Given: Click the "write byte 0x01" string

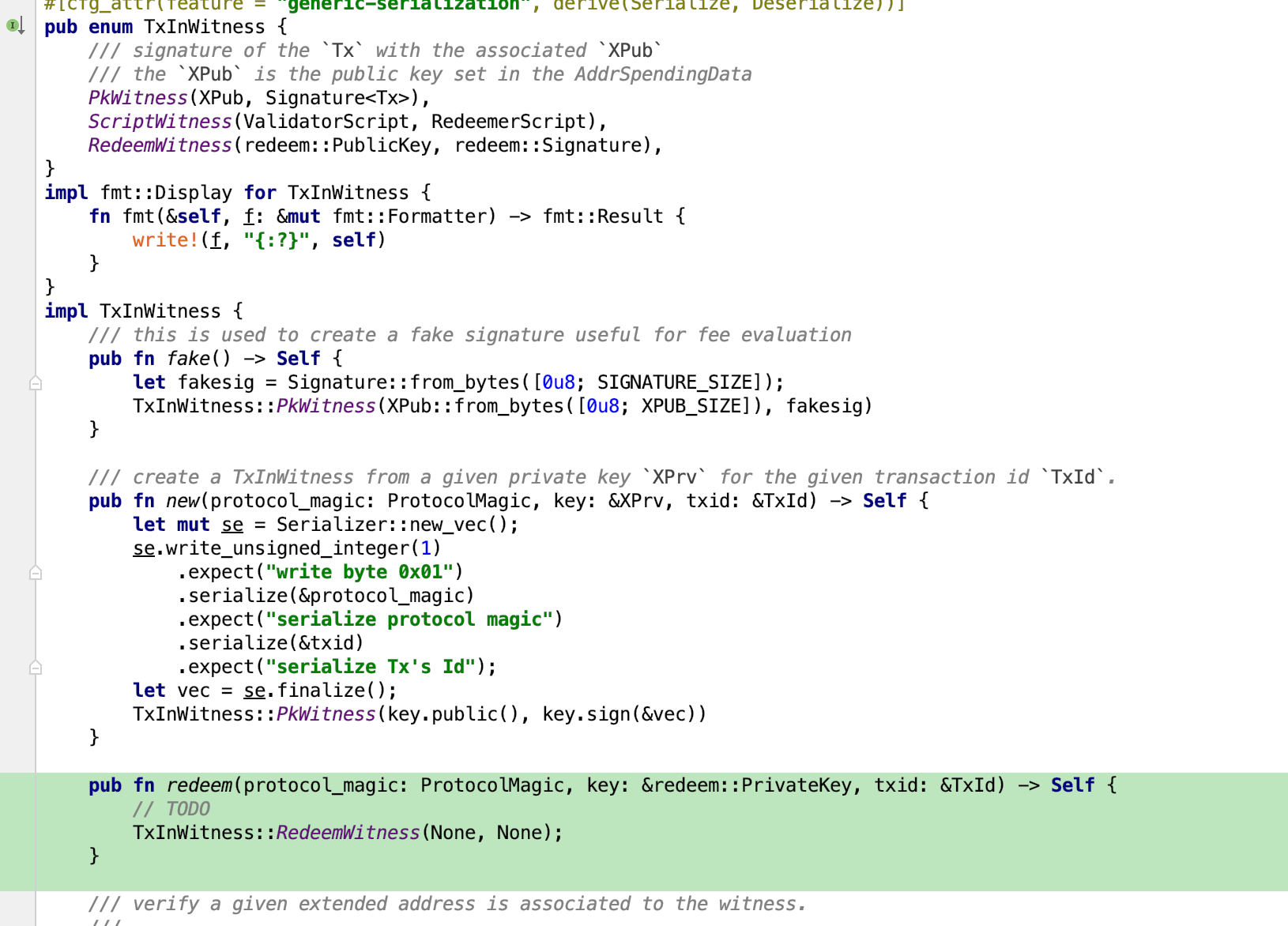Looking at the screenshot, I should coord(360,572).
